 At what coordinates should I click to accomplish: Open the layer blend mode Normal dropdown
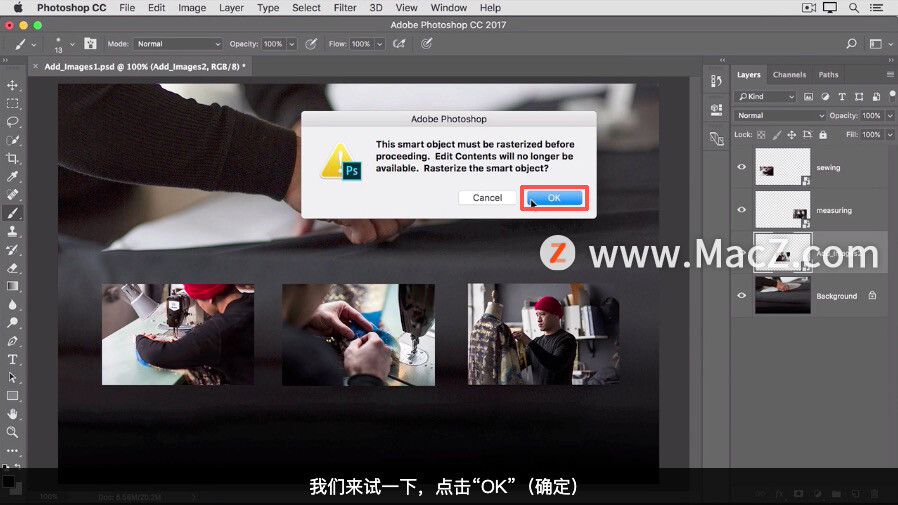pyautogui.click(x=779, y=116)
